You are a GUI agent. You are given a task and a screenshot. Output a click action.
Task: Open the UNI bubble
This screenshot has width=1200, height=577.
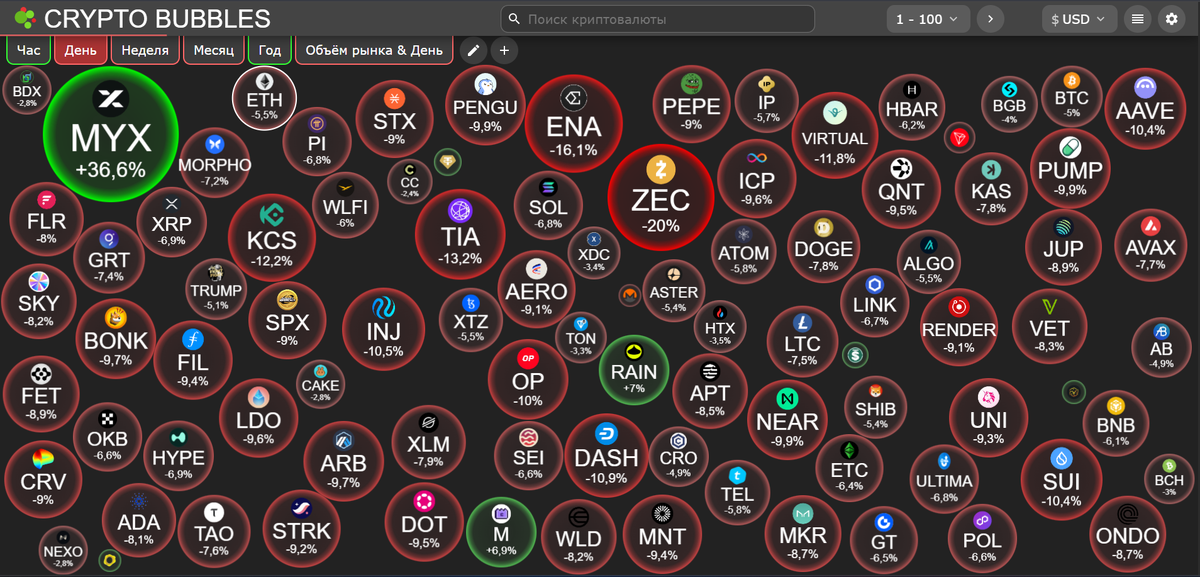coord(988,418)
